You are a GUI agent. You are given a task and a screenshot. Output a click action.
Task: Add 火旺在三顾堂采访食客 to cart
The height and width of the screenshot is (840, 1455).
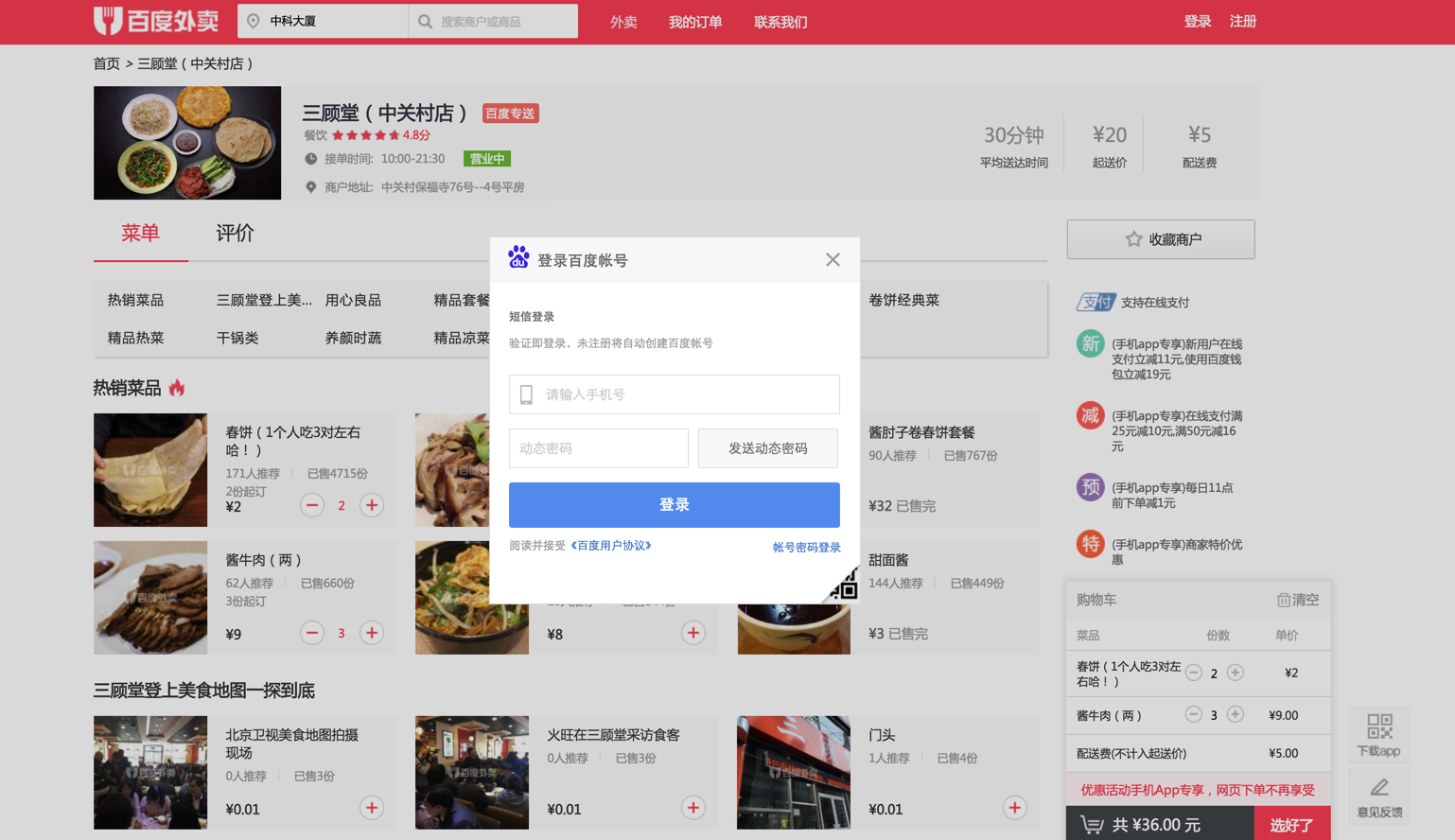[x=693, y=808]
